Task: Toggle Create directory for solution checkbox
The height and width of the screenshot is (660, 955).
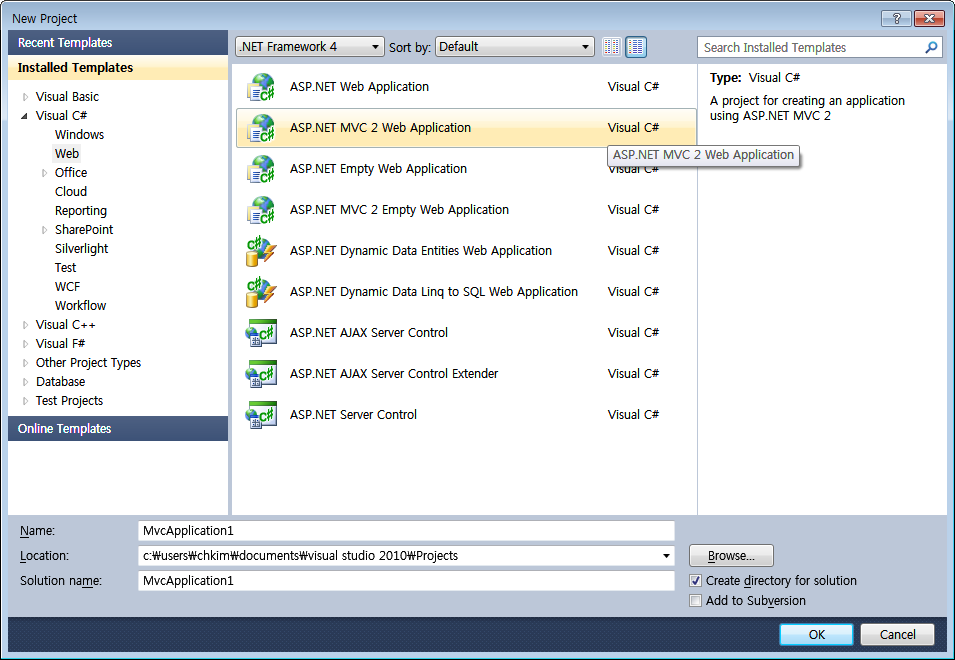Action: [696, 581]
